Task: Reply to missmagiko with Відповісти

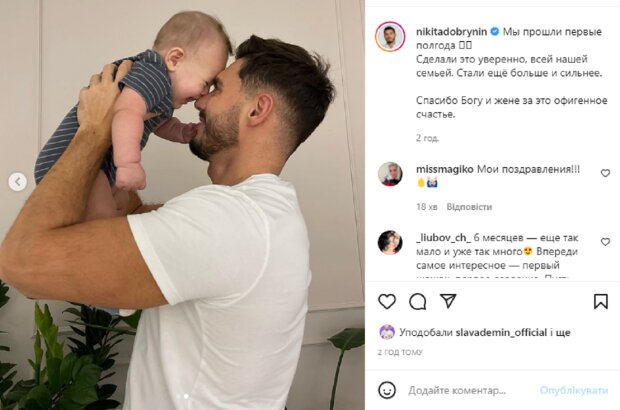Action: (x=469, y=207)
